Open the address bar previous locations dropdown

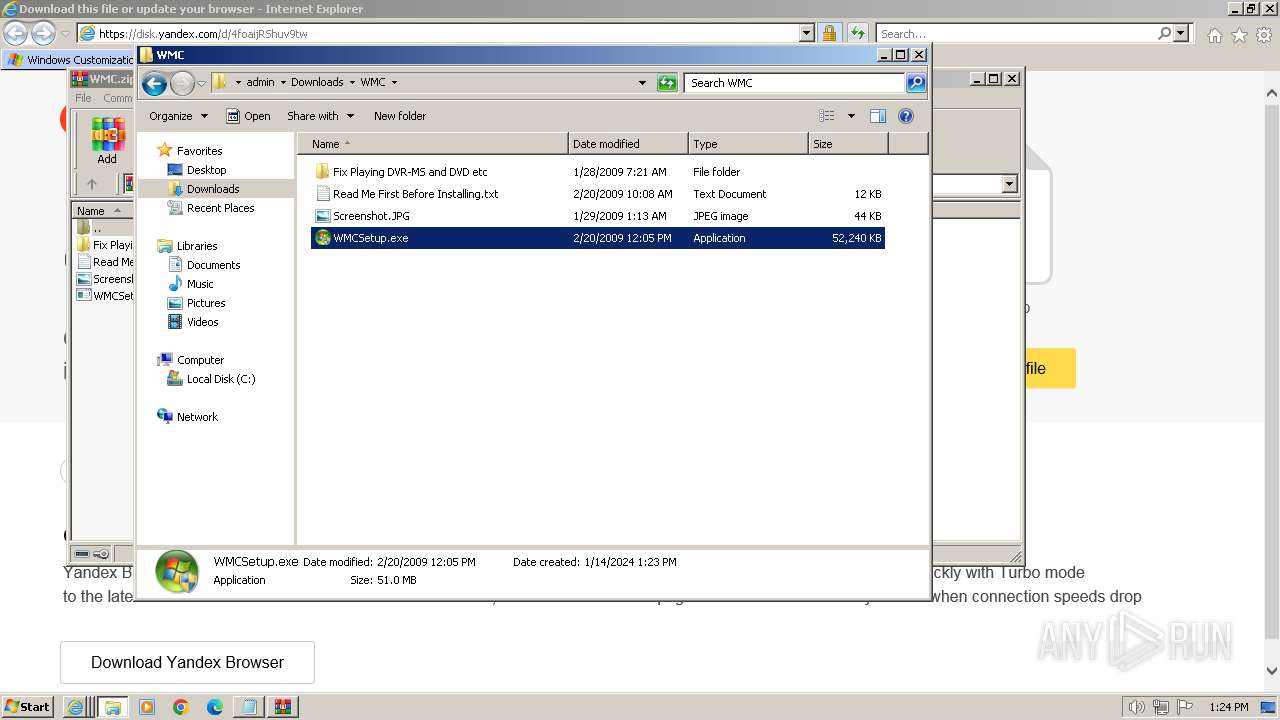[x=642, y=83]
